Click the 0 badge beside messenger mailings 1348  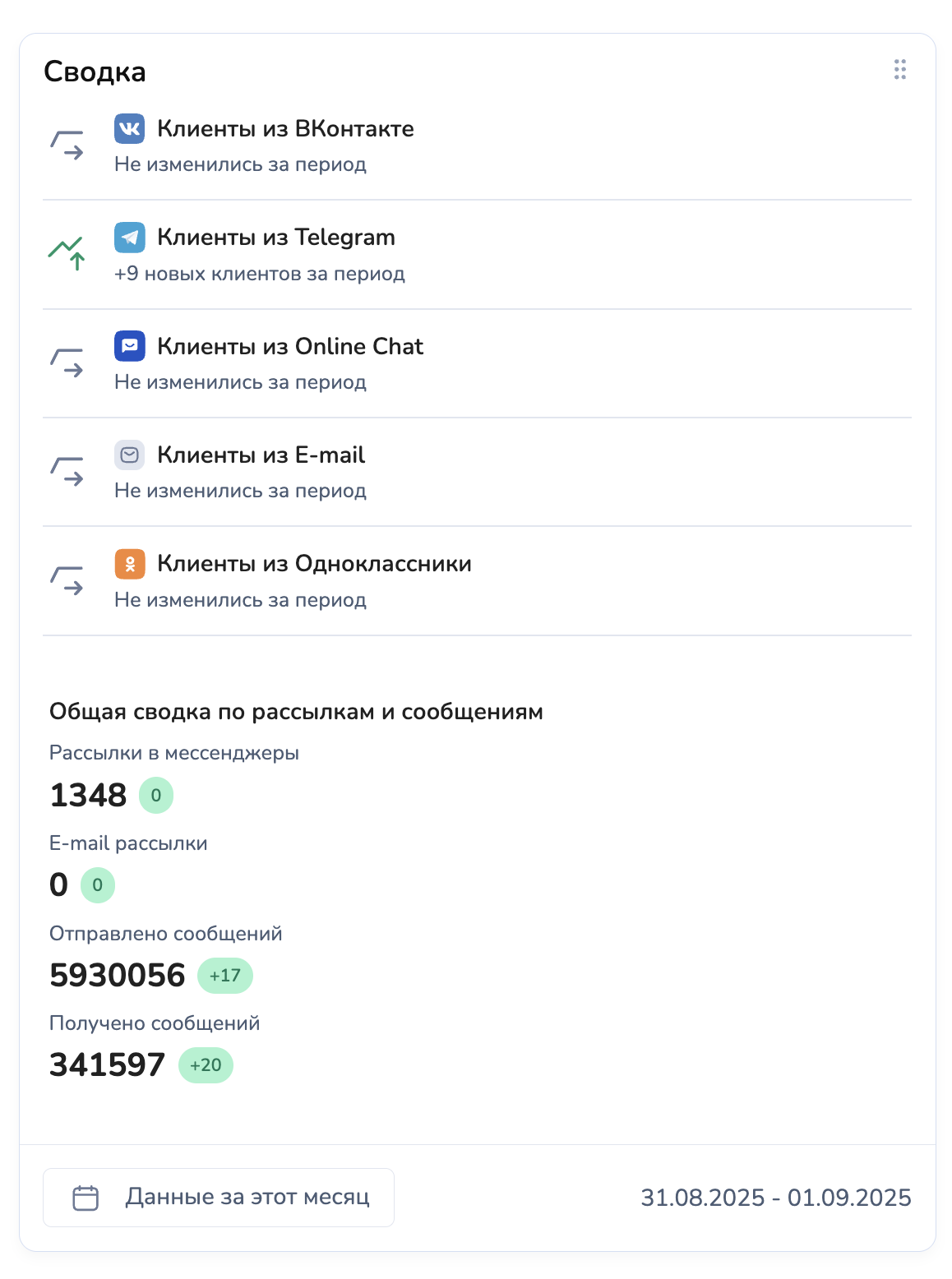pos(155,796)
